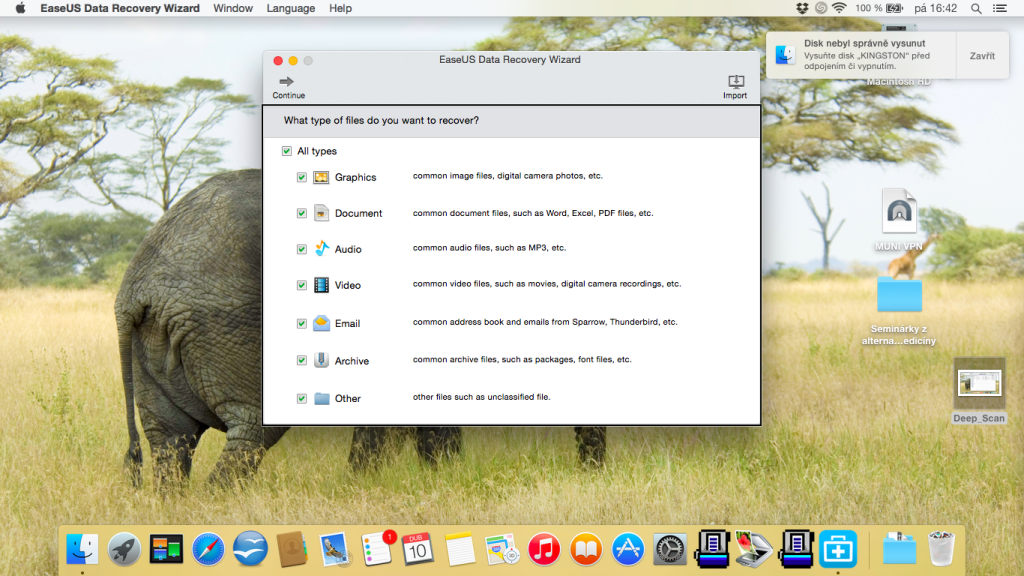Click the Video filmstrip icon
The width and height of the screenshot is (1024, 576).
pos(321,285)
